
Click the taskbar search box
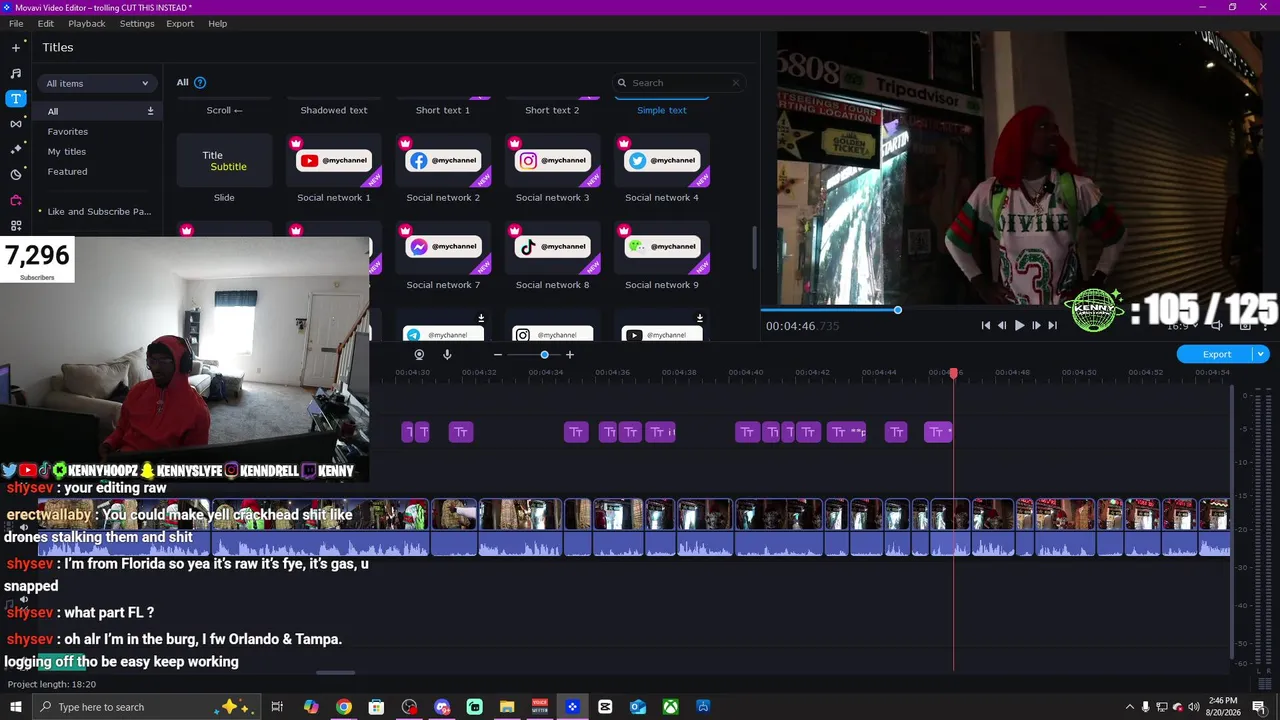(x=147, y=707)
